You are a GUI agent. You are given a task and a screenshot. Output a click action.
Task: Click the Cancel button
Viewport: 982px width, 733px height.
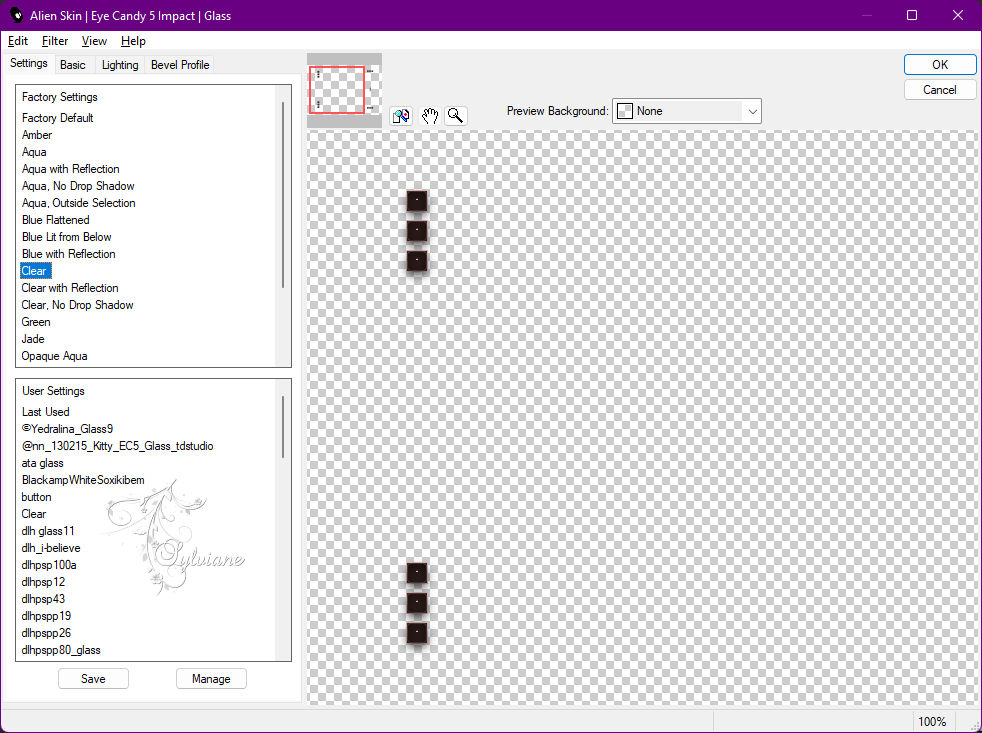[939, 90]
